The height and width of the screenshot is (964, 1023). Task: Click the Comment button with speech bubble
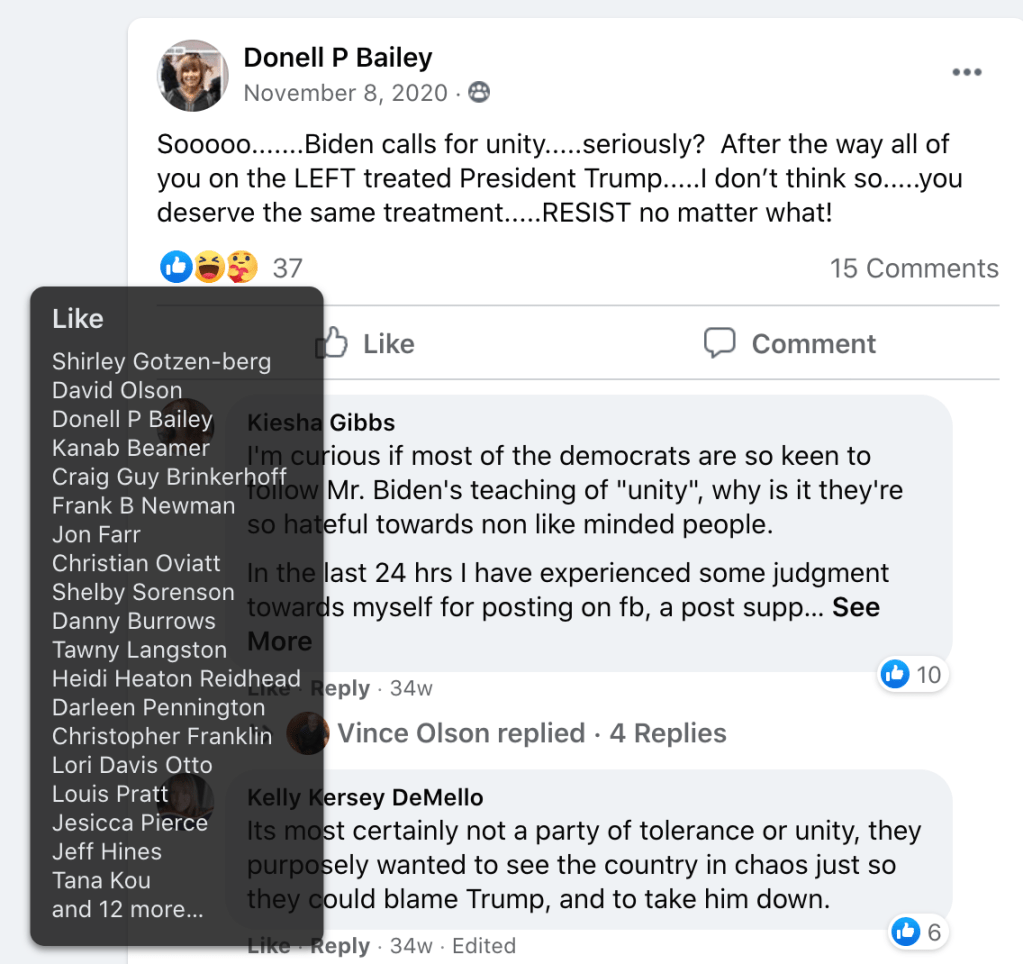790,344
